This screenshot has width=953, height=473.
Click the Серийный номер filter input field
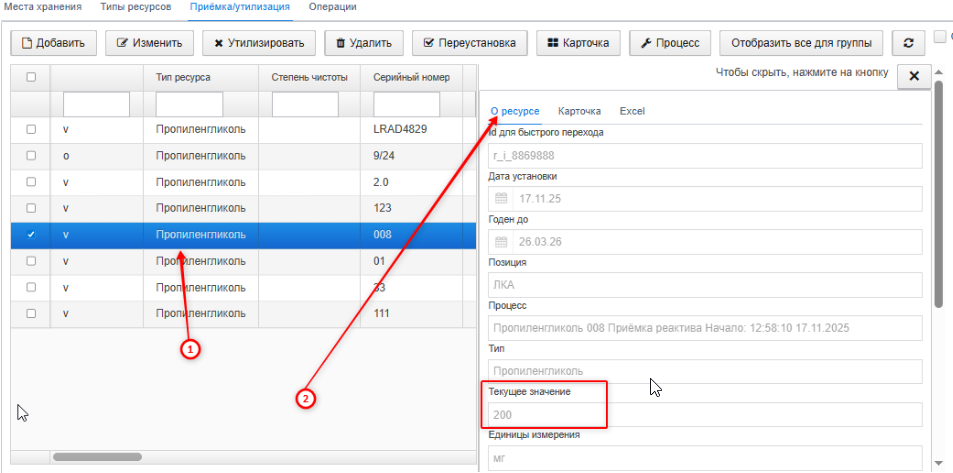coord(407,105)
